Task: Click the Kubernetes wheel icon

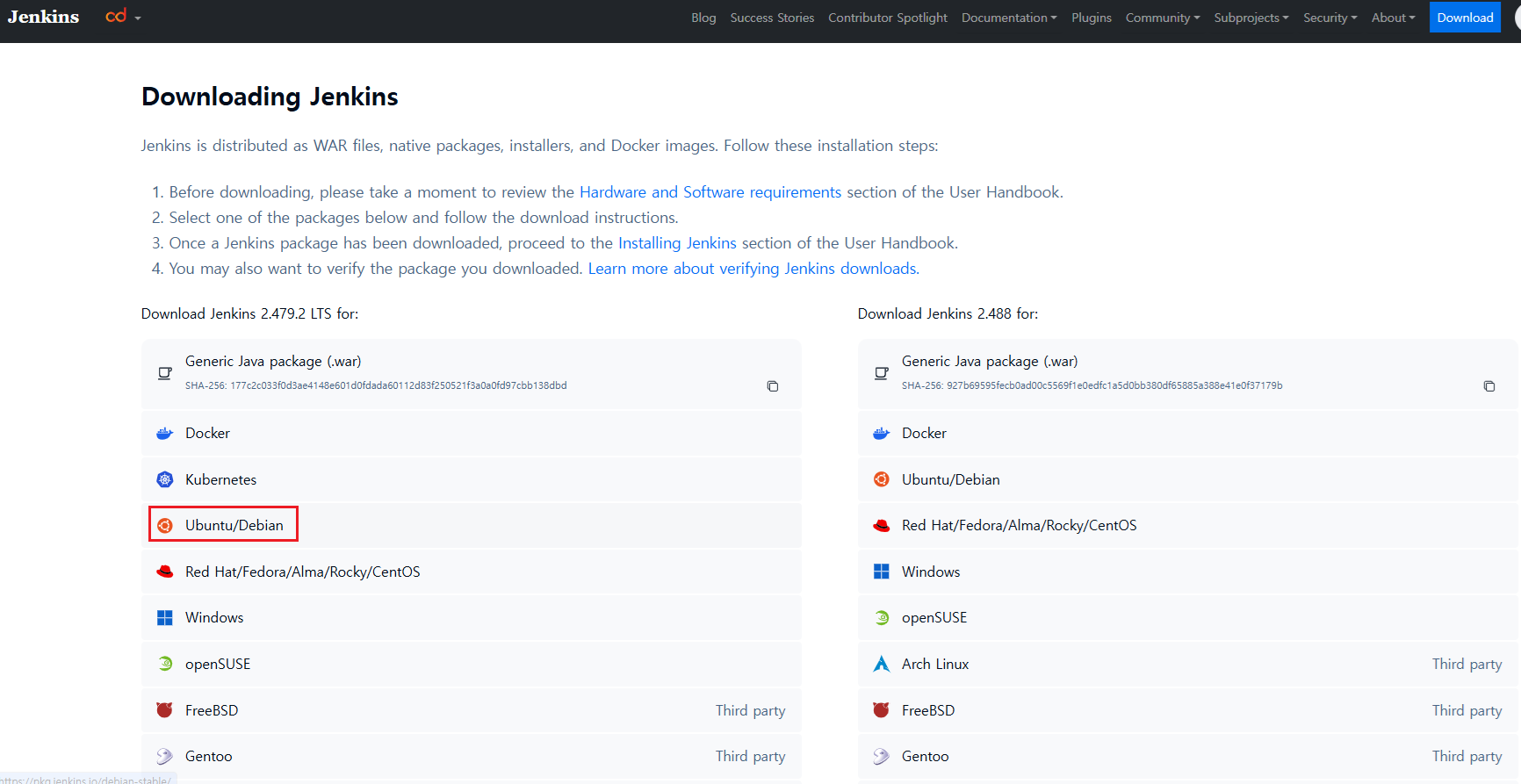Action: 165,479
